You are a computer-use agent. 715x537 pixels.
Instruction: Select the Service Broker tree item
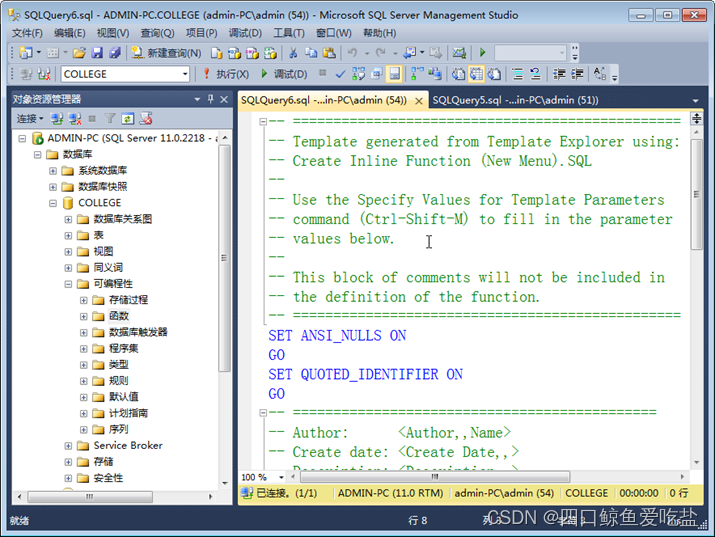[x=128, y=445]
